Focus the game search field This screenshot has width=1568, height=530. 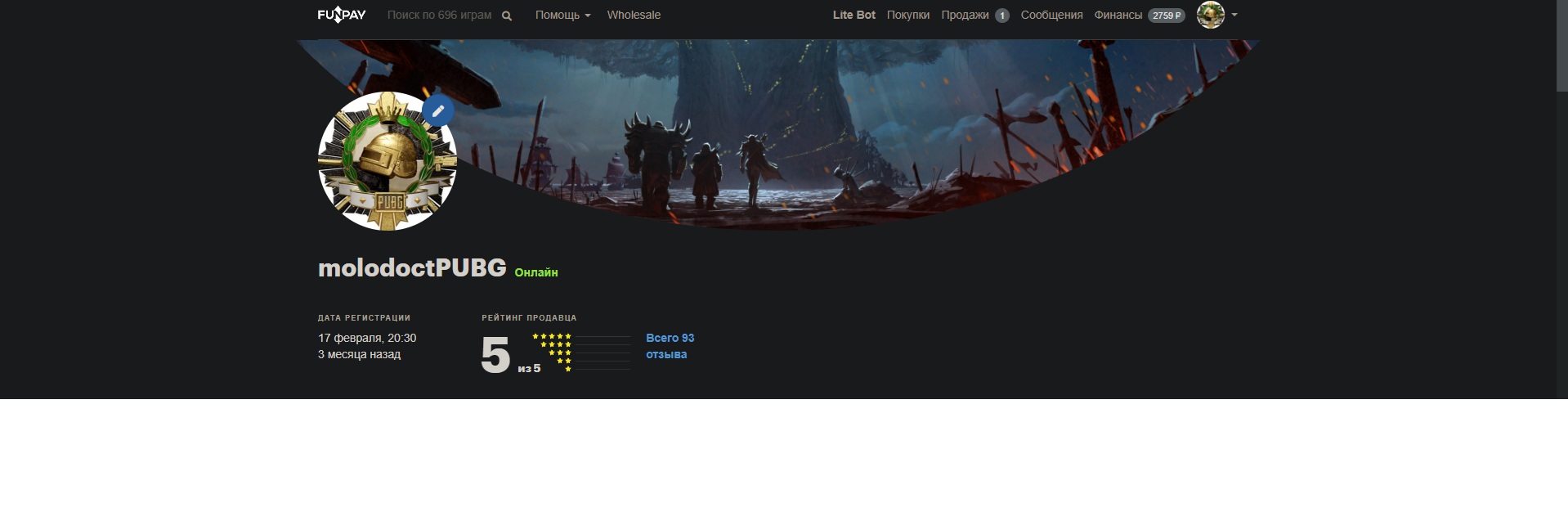coord(440,15)
